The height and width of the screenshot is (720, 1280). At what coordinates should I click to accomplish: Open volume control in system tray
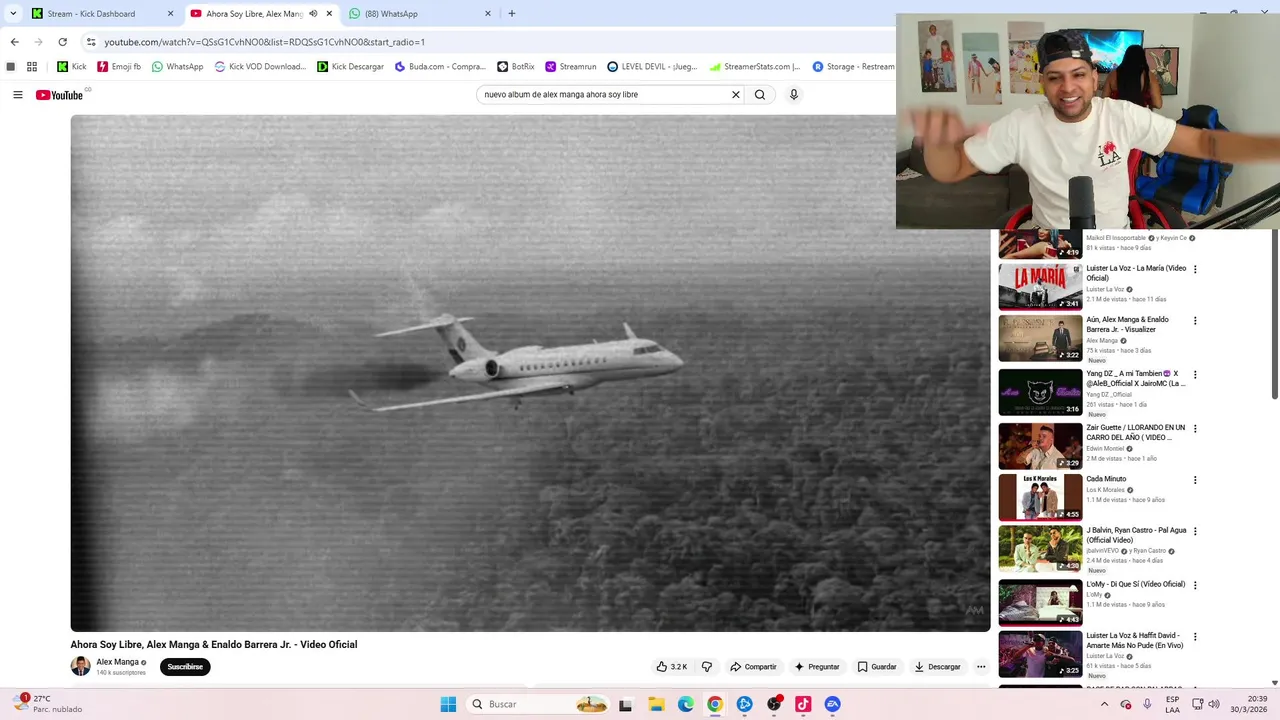click(1214, 704)
